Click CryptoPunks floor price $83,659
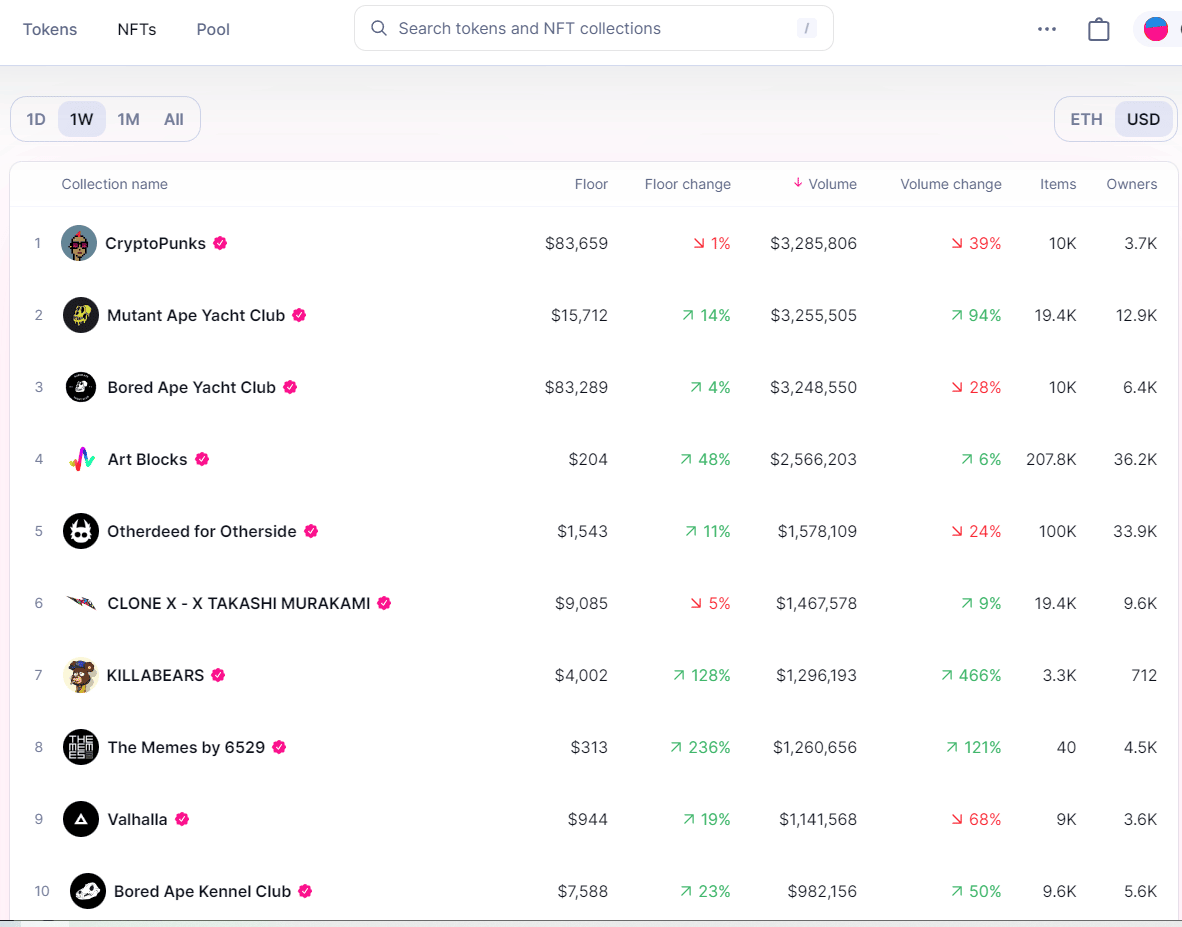1182x927 pixels. pos(576,243)
